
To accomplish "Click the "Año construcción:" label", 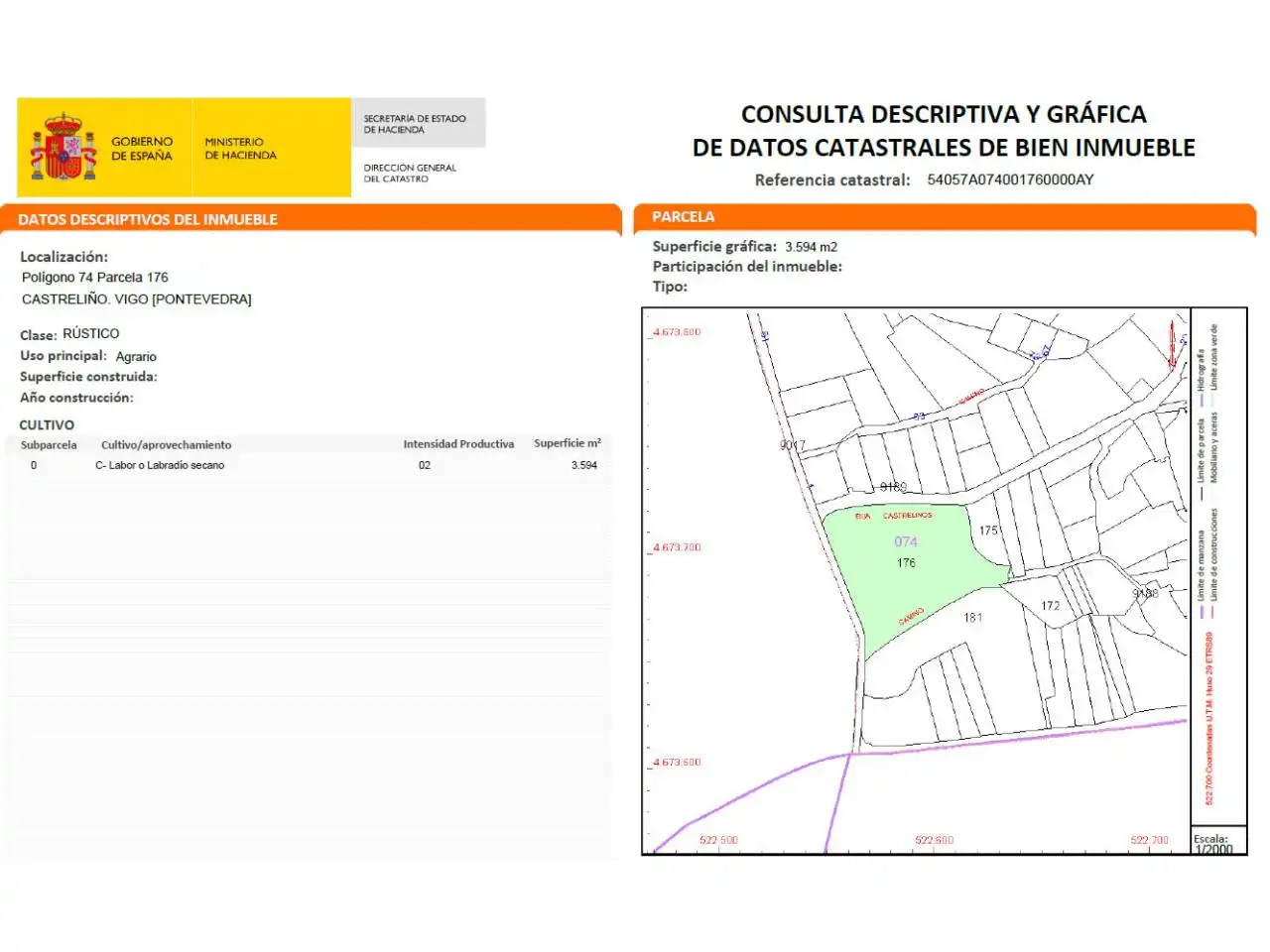I will point(76,398).
